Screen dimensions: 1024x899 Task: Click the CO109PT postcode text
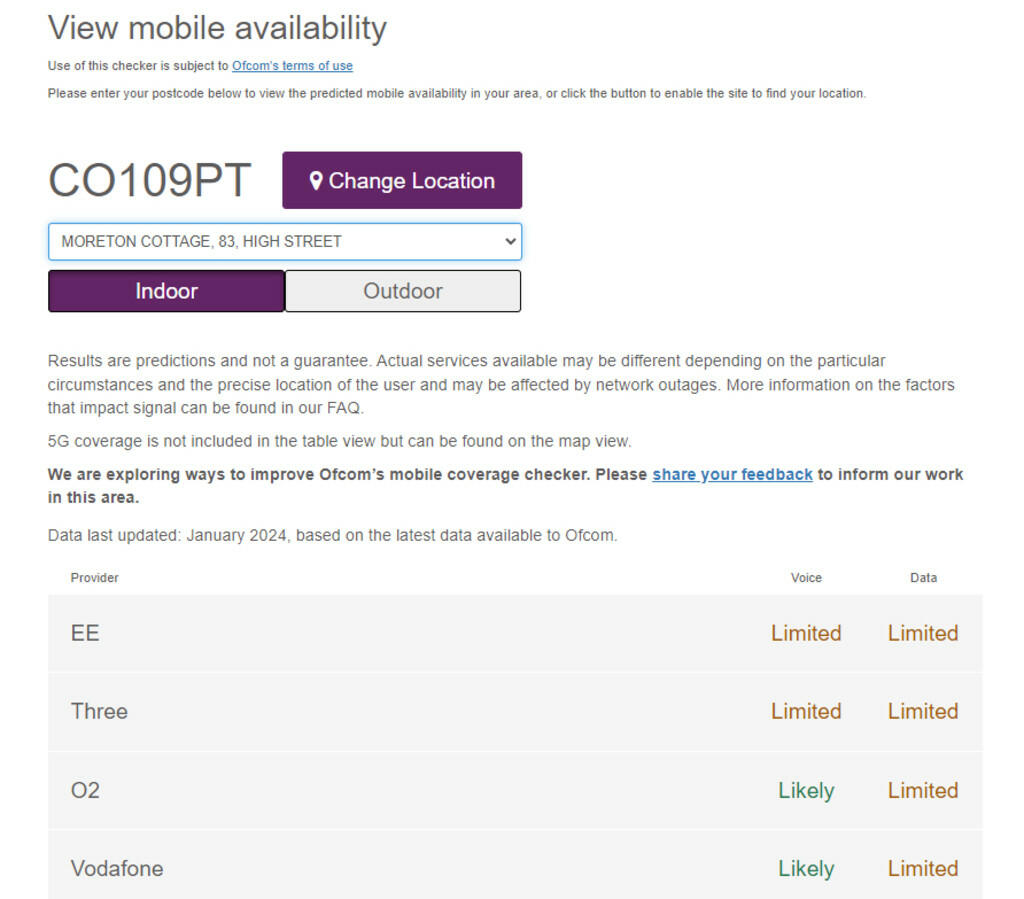(150, 181)
